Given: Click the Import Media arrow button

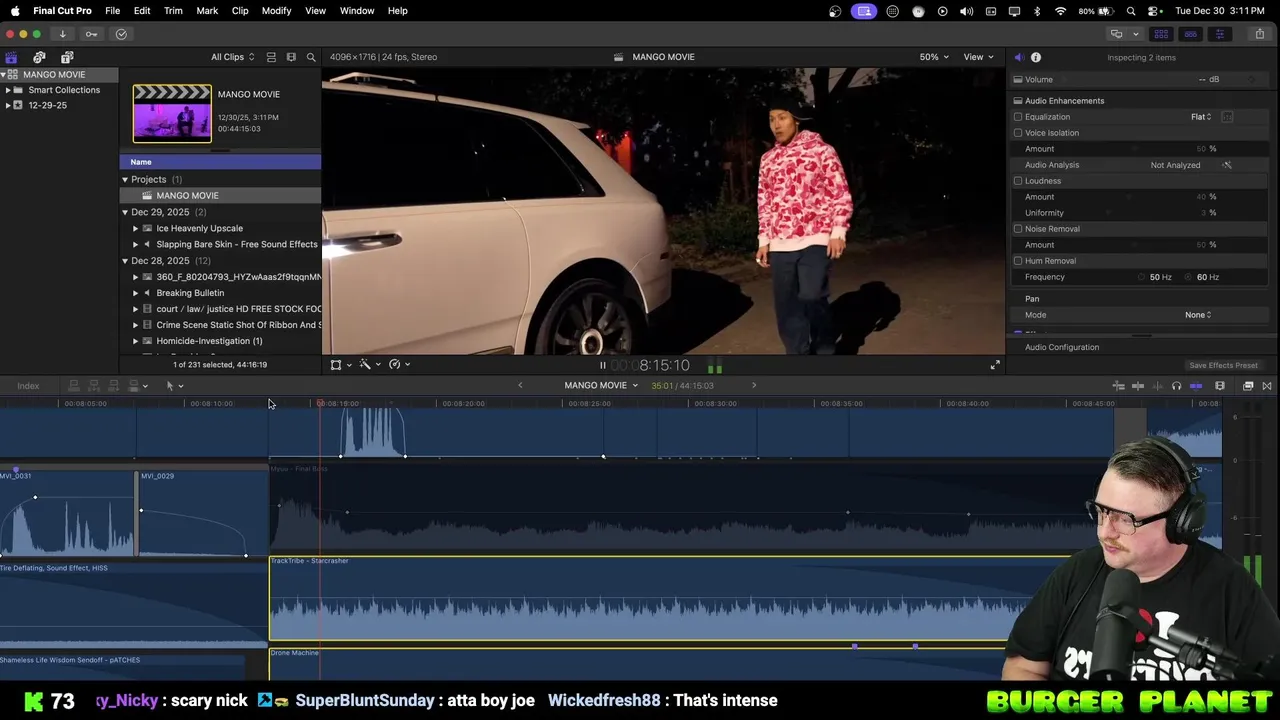Looking at the screenshot, I should click(62, 34).
